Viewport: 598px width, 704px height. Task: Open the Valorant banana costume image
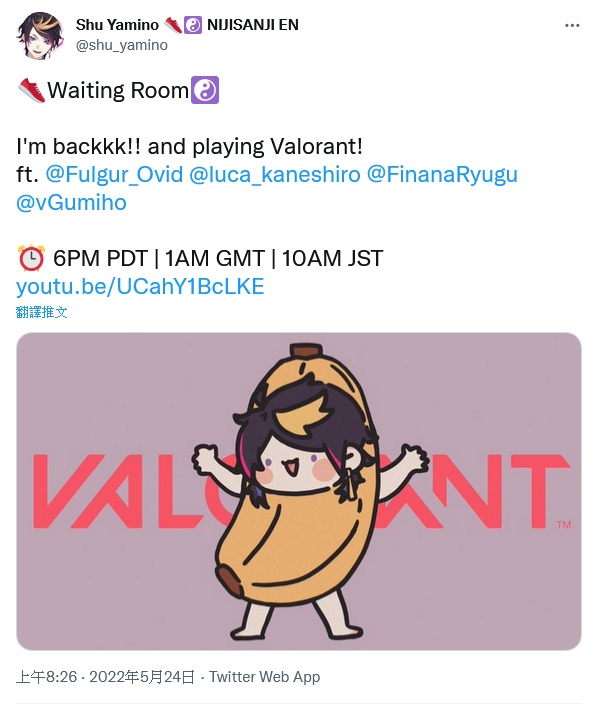(x=299, y=491)
